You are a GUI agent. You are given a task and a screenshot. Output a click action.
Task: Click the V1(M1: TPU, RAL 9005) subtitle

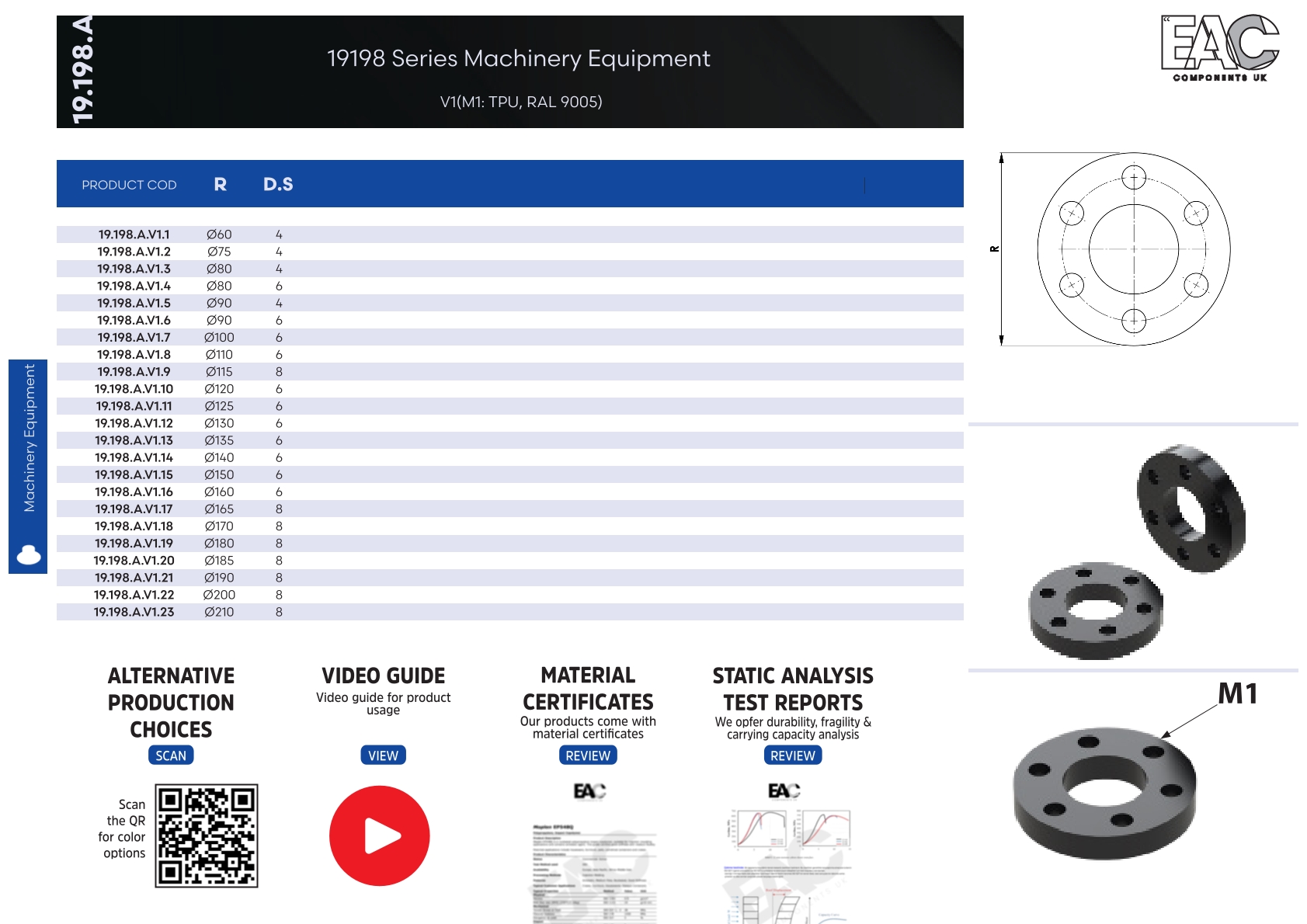click(x=521, y=102)
